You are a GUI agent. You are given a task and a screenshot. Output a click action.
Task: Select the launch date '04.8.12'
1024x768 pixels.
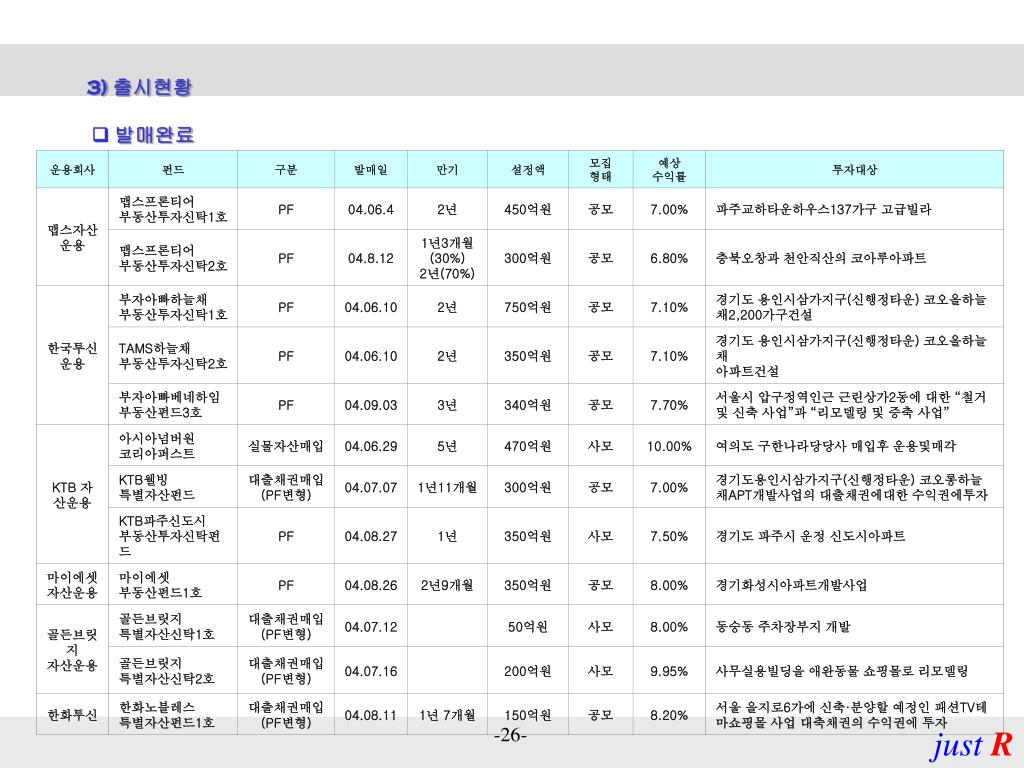tap(371, 259)
